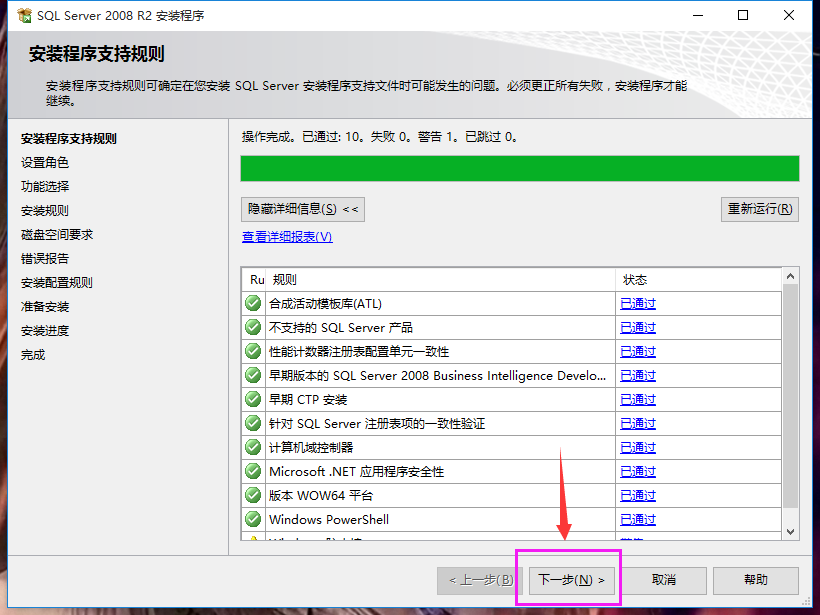
Task: Click green check icon for 性能计数器注册表配置单元一致性
Action: click(253, 351)
